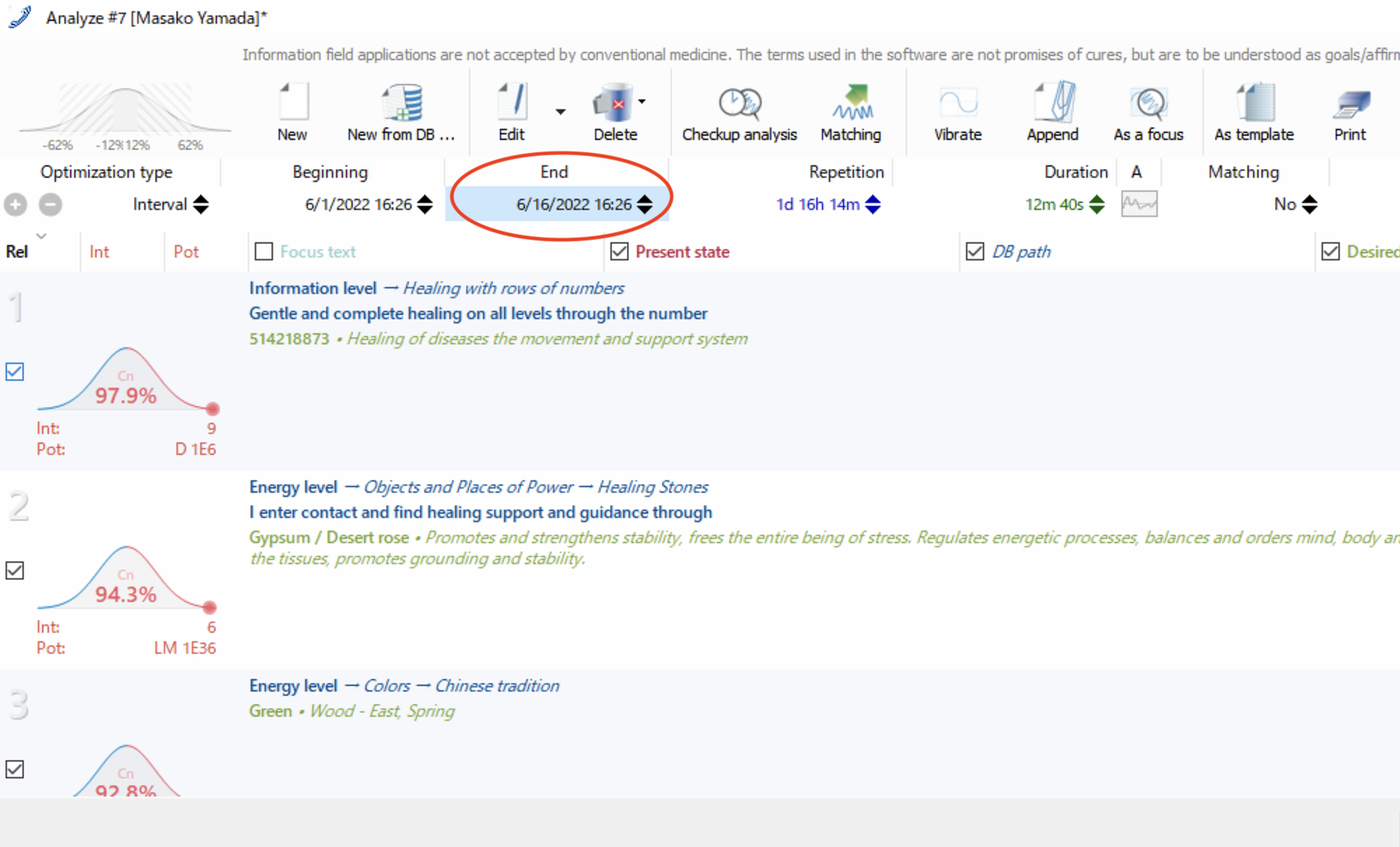Click the Vibrate wave icon
The image size is (1400, 847).
(x=958, y=104)
